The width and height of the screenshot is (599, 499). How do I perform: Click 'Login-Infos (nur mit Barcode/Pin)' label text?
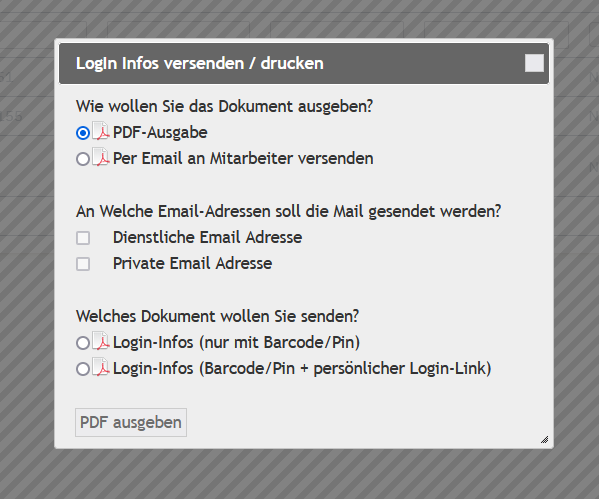pyautogui.click(x=236, y=342)
